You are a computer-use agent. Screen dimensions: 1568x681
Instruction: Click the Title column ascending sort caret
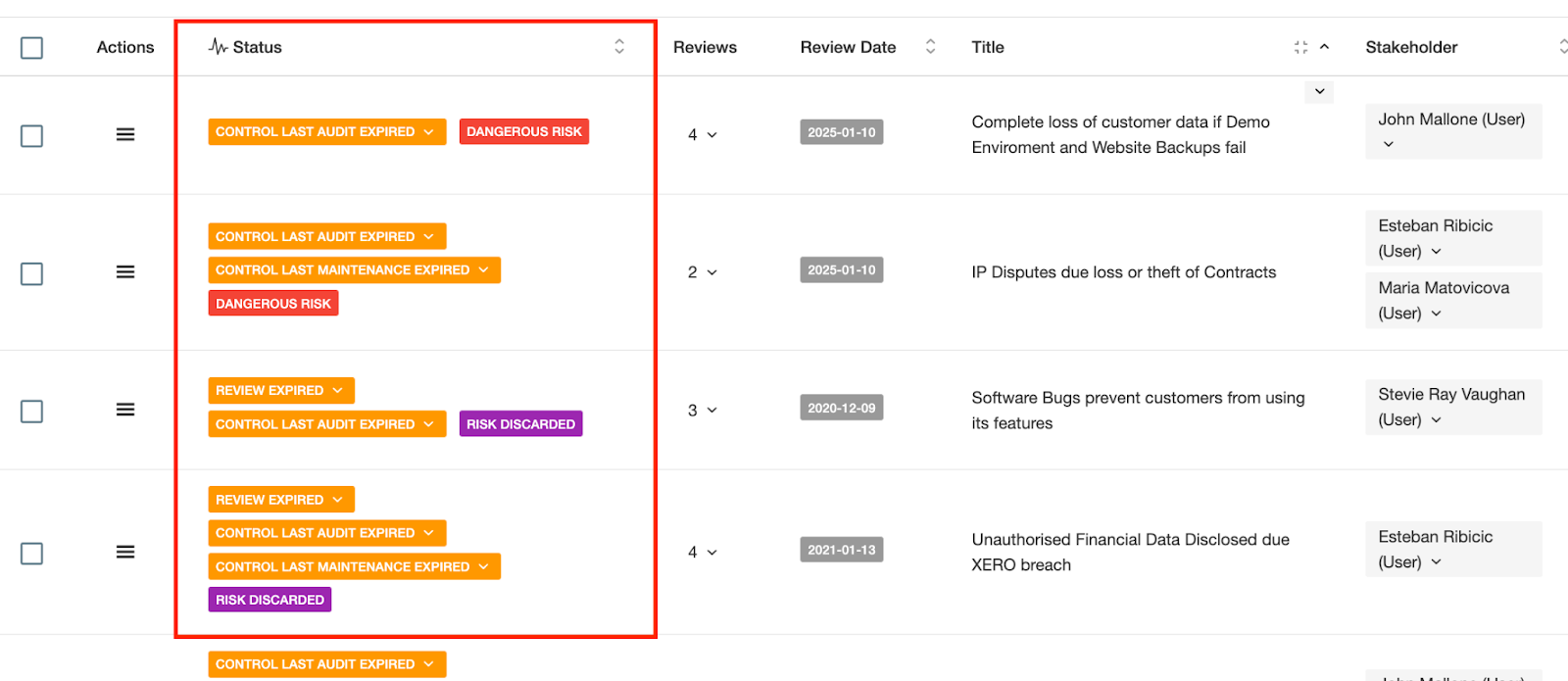click(x=1324, y=46)
